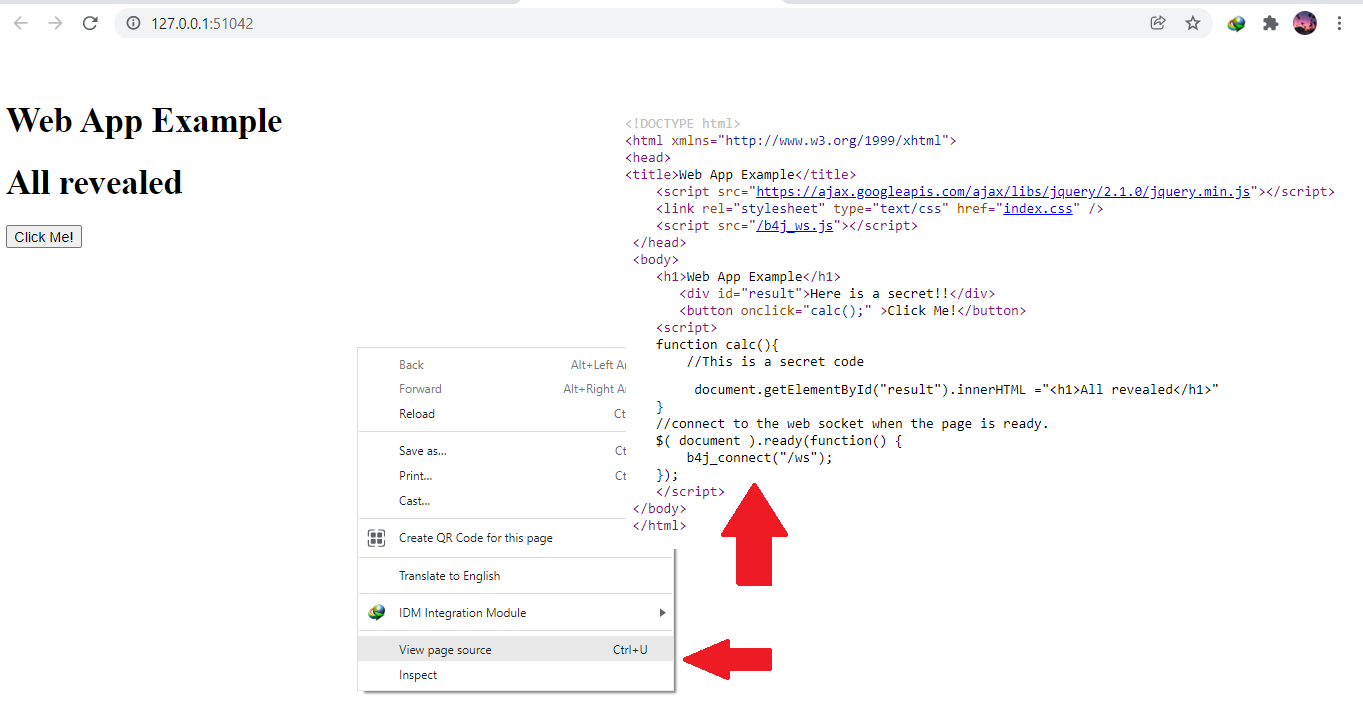Click the html xmlns source line
Screen dimensions: 1363x705
click(x=791, y=141)
